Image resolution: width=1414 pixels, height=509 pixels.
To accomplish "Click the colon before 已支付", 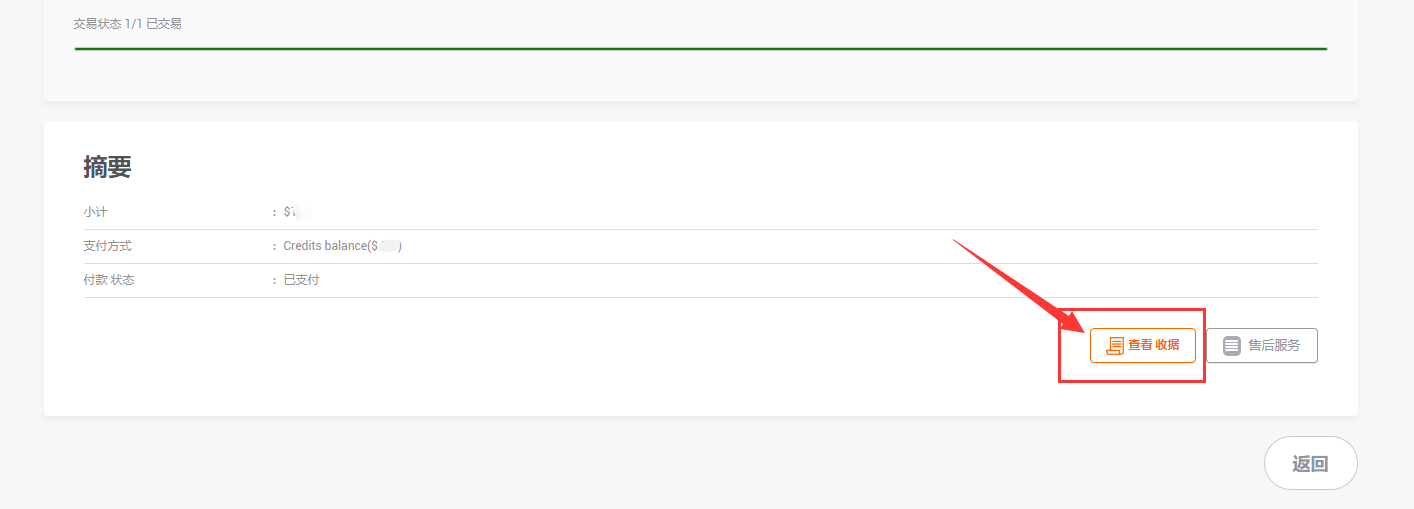I will [274, 280].
